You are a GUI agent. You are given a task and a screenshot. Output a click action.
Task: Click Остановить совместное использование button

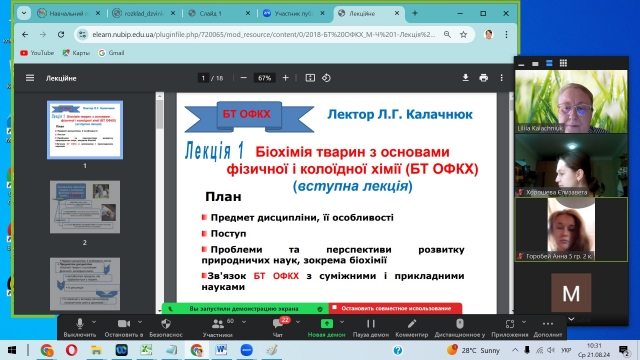click(396, 309)
